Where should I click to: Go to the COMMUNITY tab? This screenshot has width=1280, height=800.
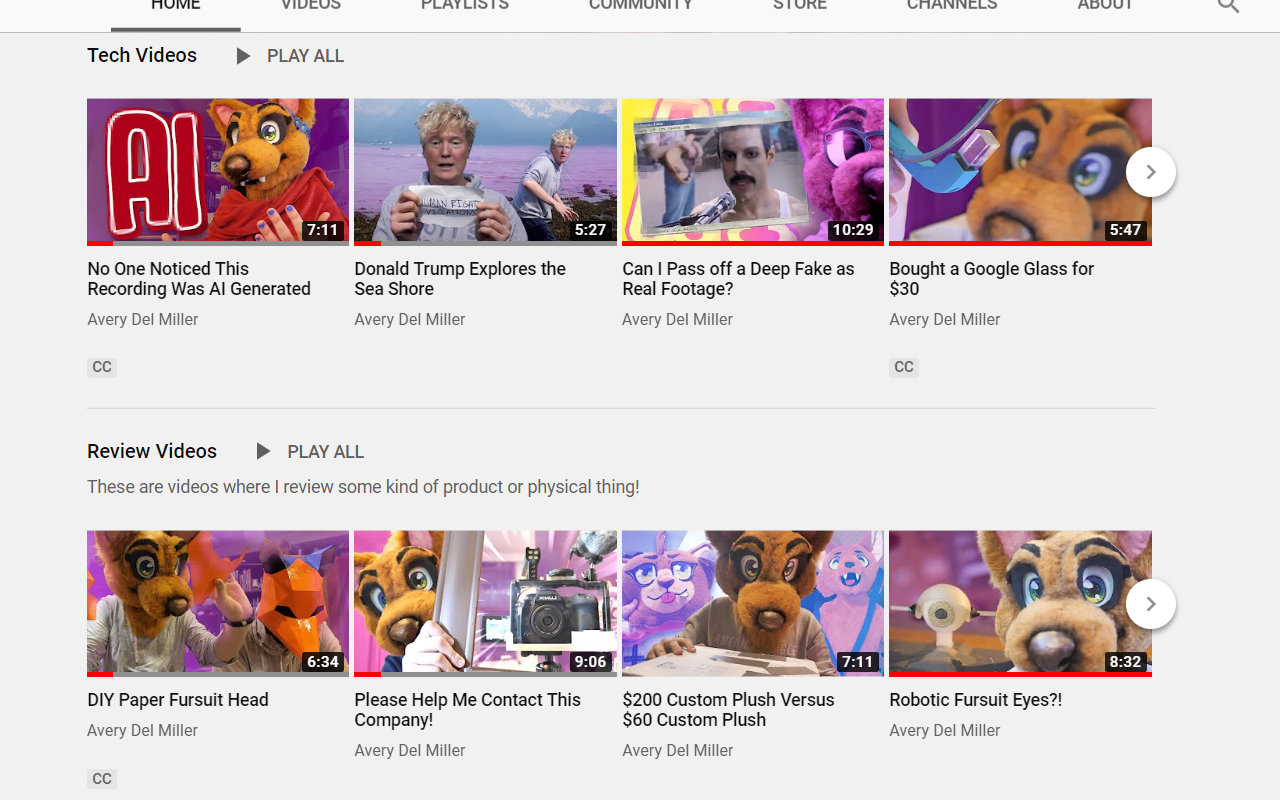pos(641,6)
